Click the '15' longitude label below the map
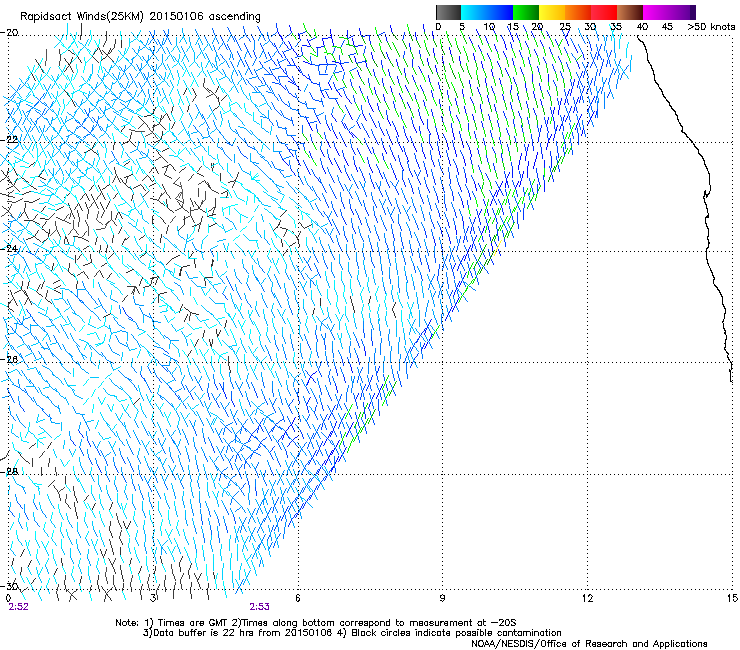Screen dimensions: 740x650 [732, 598]
